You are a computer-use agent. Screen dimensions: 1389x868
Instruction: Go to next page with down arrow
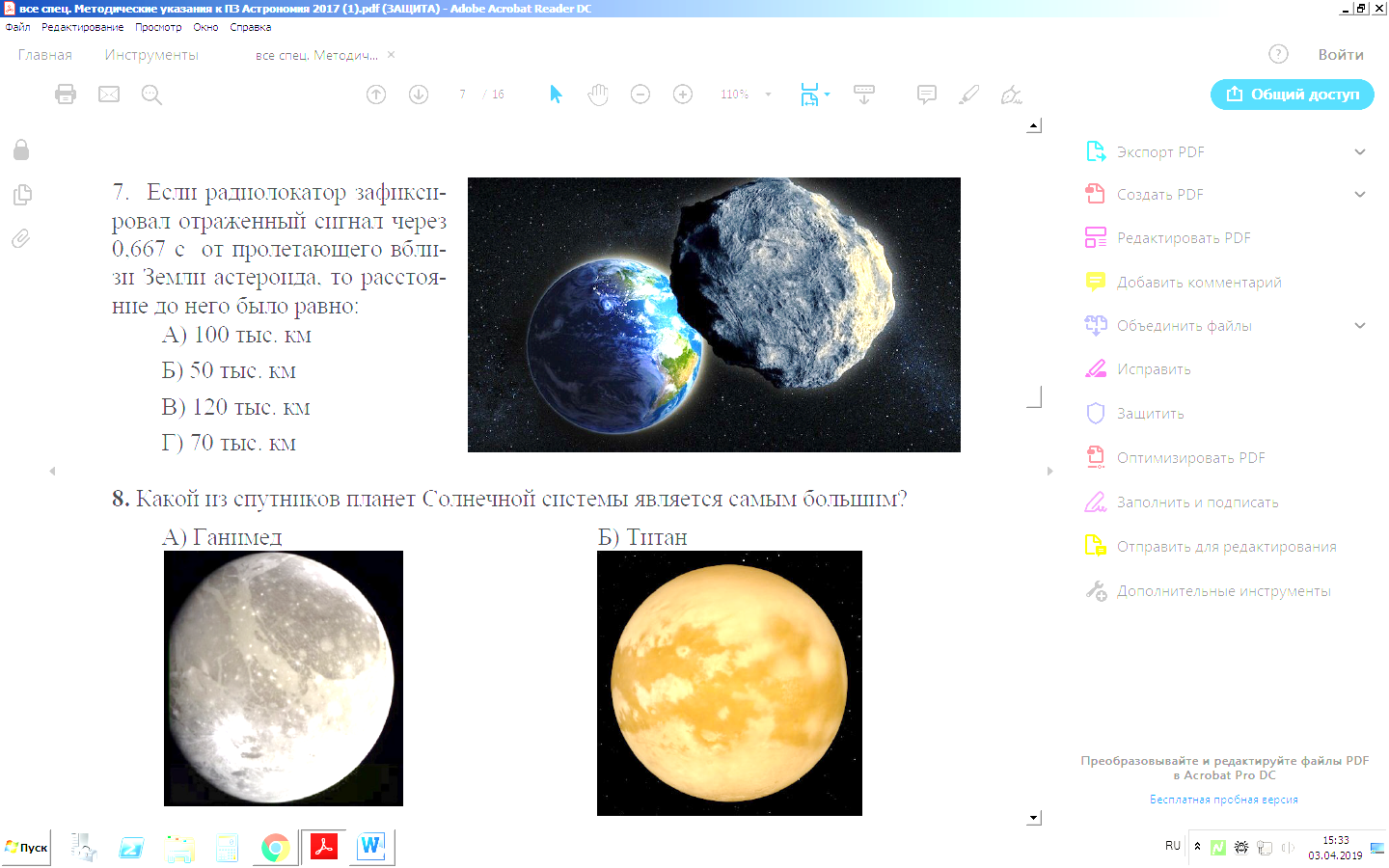419,95
